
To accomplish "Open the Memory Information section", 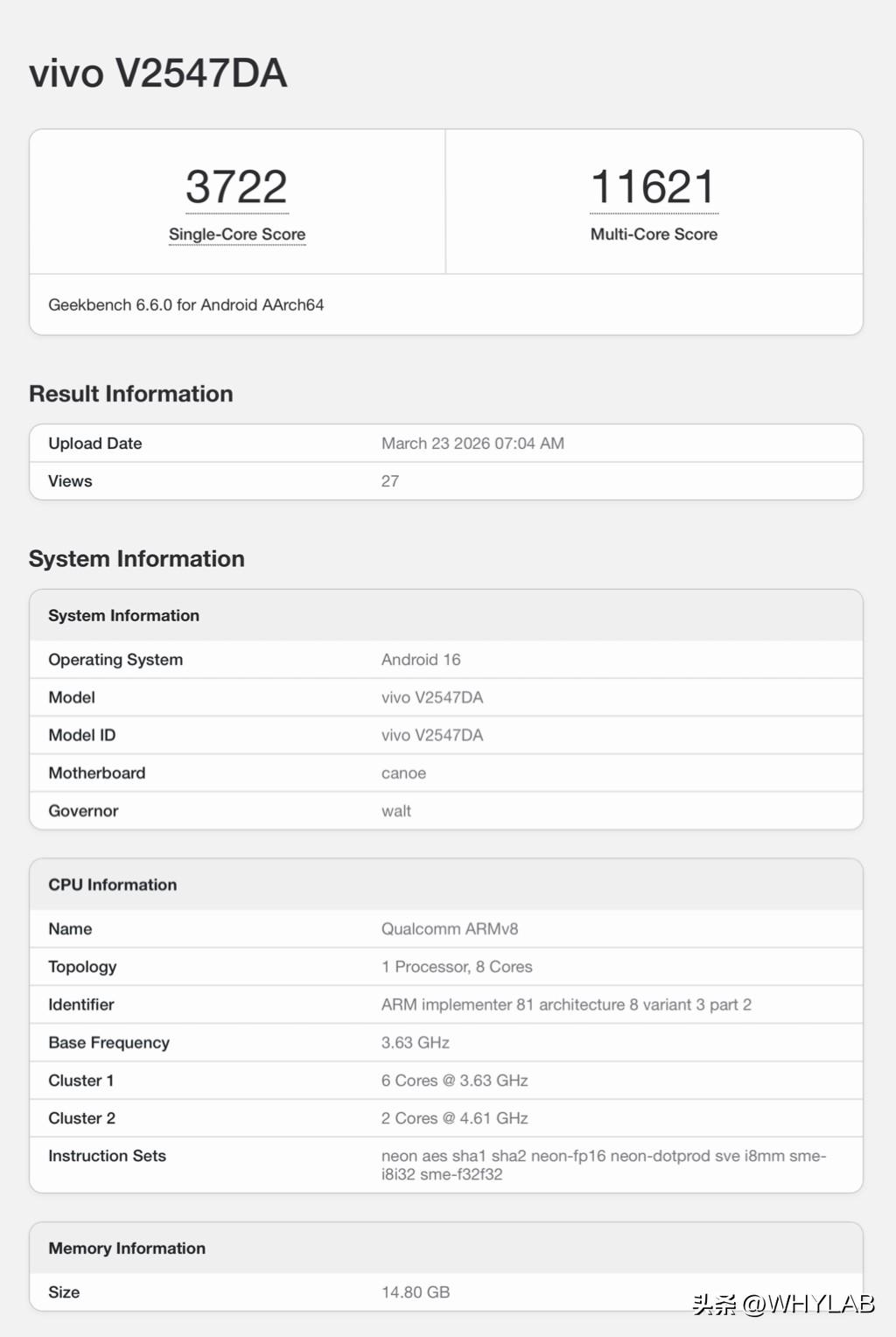I will coord(126,1248).
